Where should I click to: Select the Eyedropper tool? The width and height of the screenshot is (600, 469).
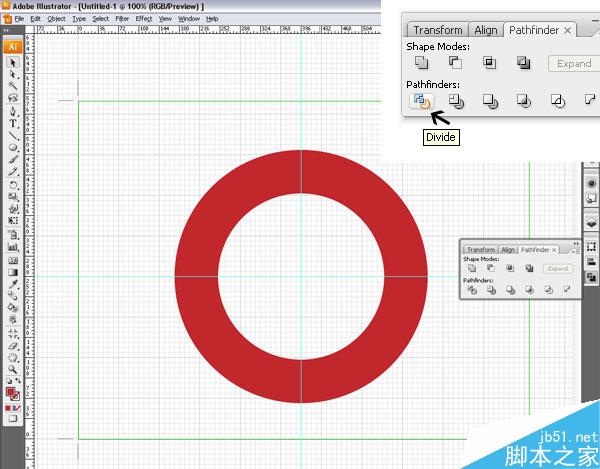[x=13, y=284]
